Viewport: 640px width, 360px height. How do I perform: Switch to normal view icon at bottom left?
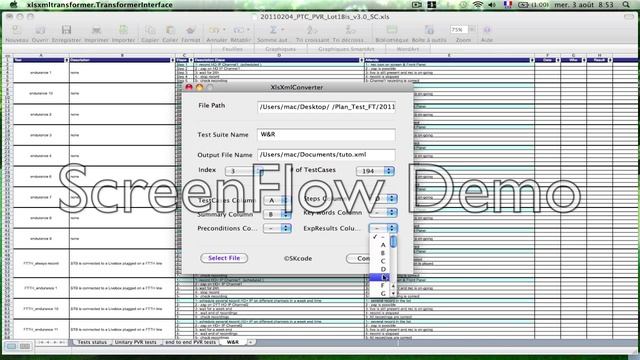pos(11,346)
